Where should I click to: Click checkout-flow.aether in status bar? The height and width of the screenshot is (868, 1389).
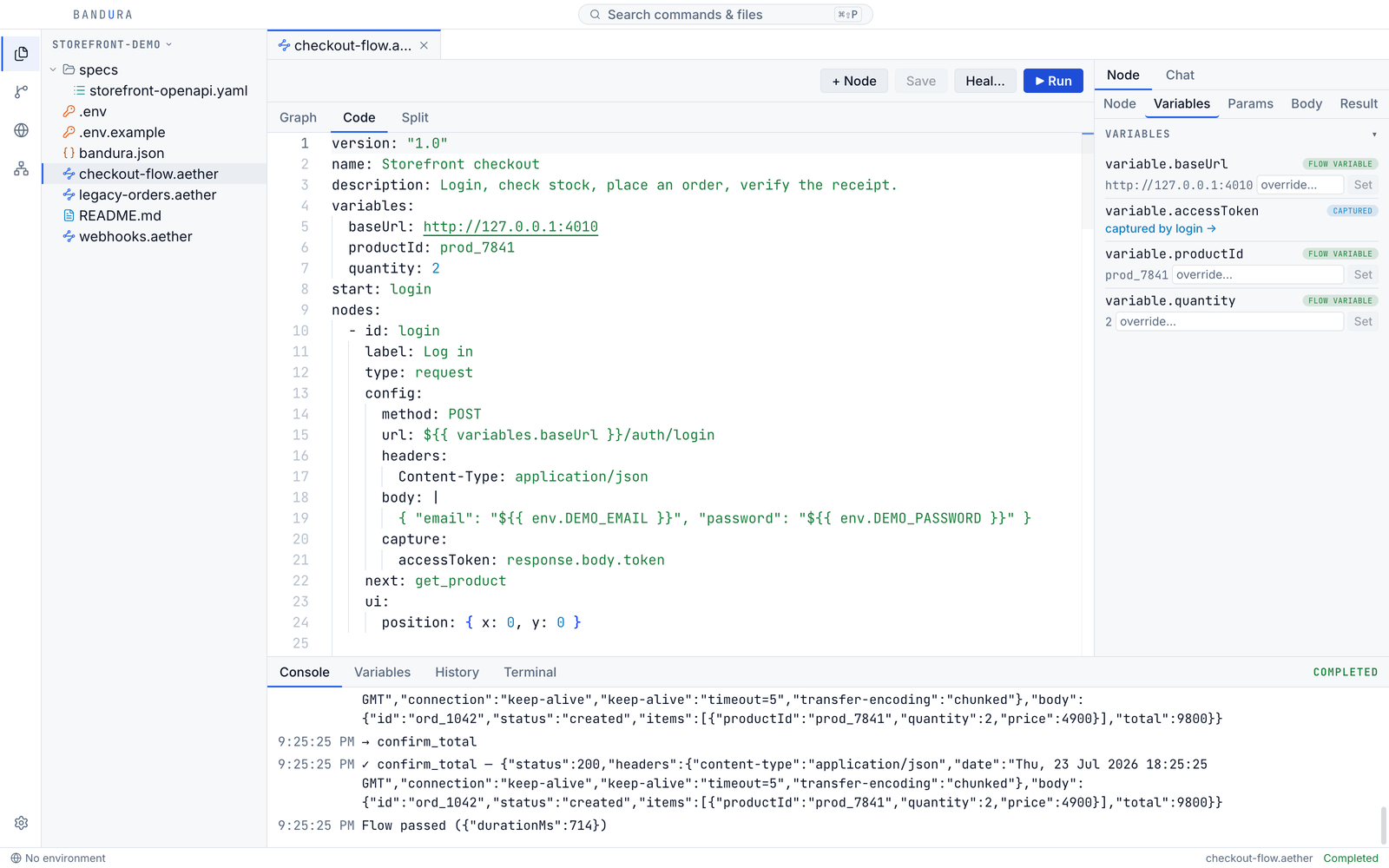1259,858
